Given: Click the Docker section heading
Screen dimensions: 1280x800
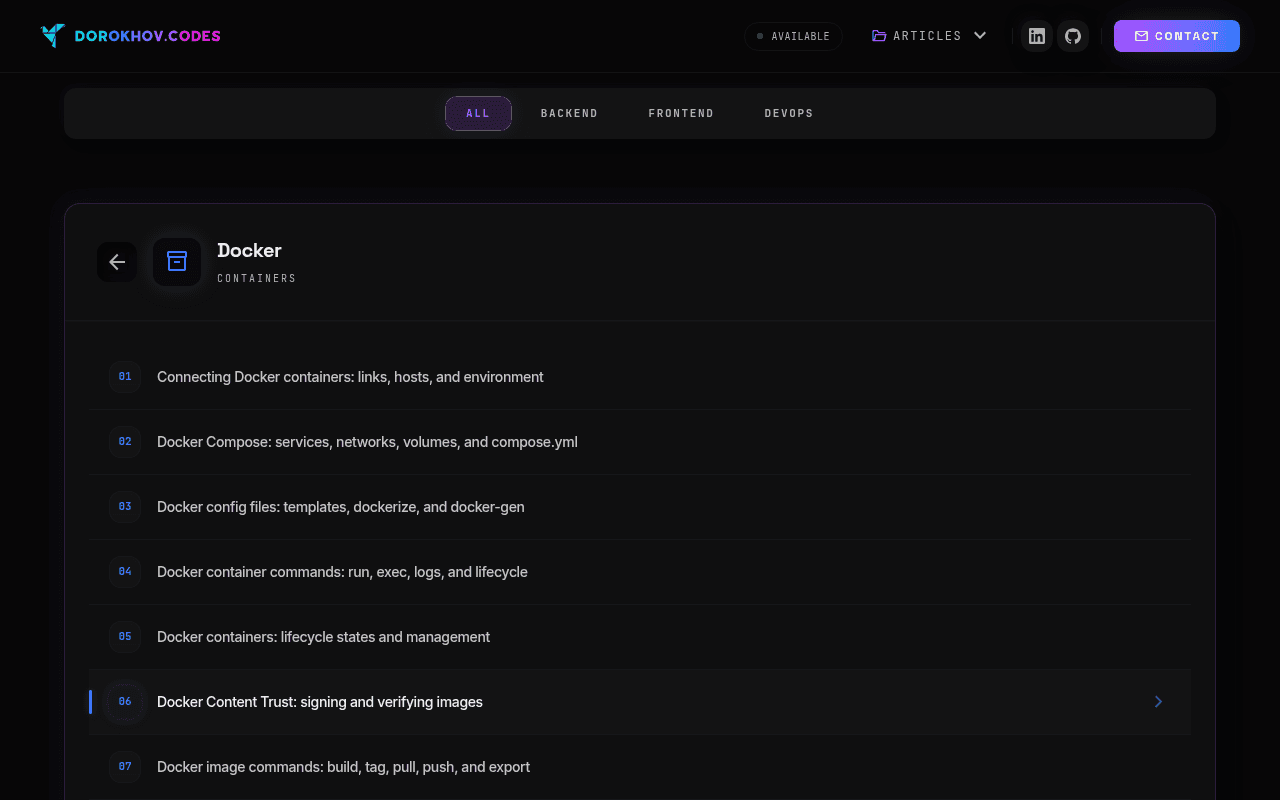Looking at the screenshot, I should (x=249, y=250).
